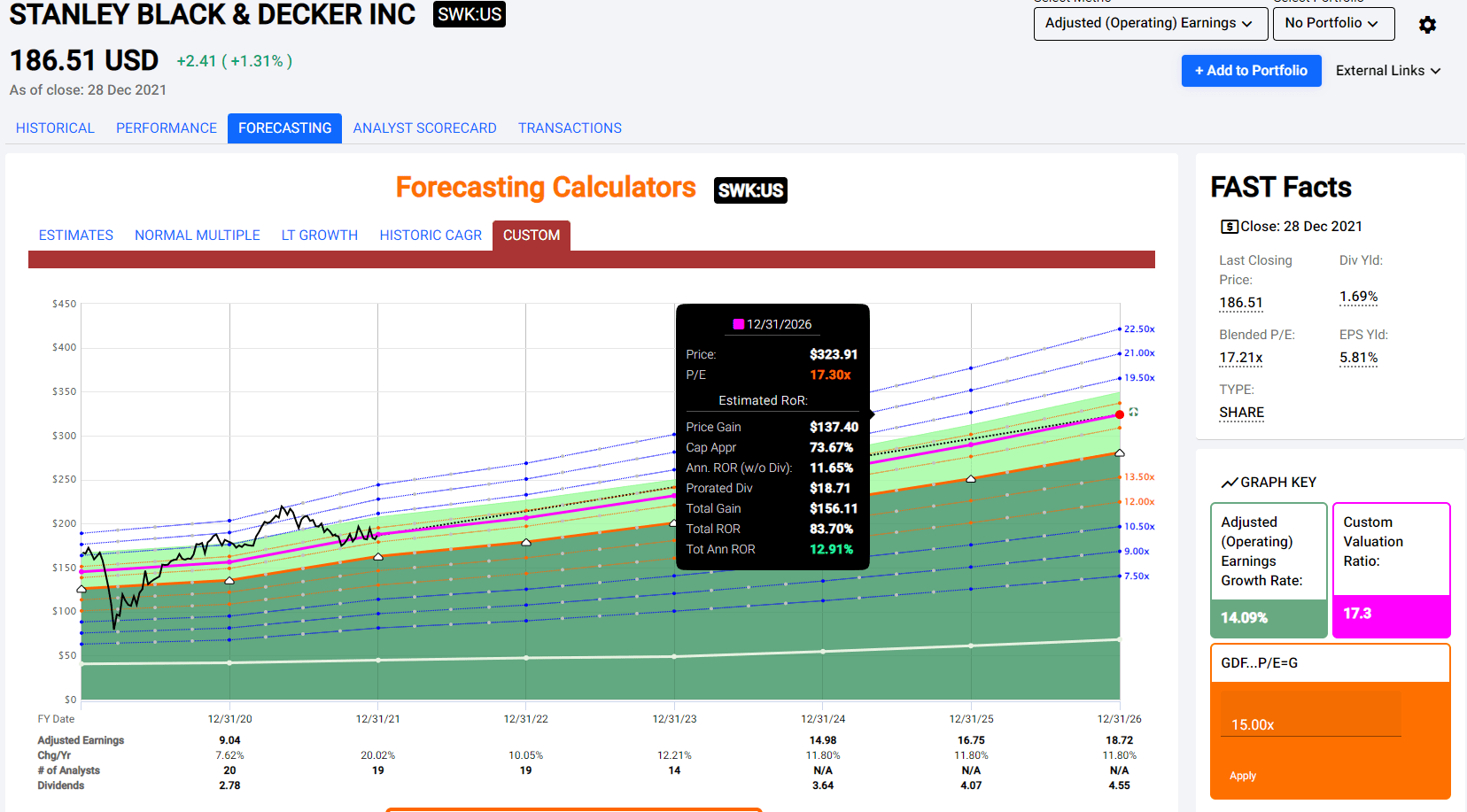1467x812 pixels.
Task: Click the 7.50x multiple label on chart
Action: 1137,576
